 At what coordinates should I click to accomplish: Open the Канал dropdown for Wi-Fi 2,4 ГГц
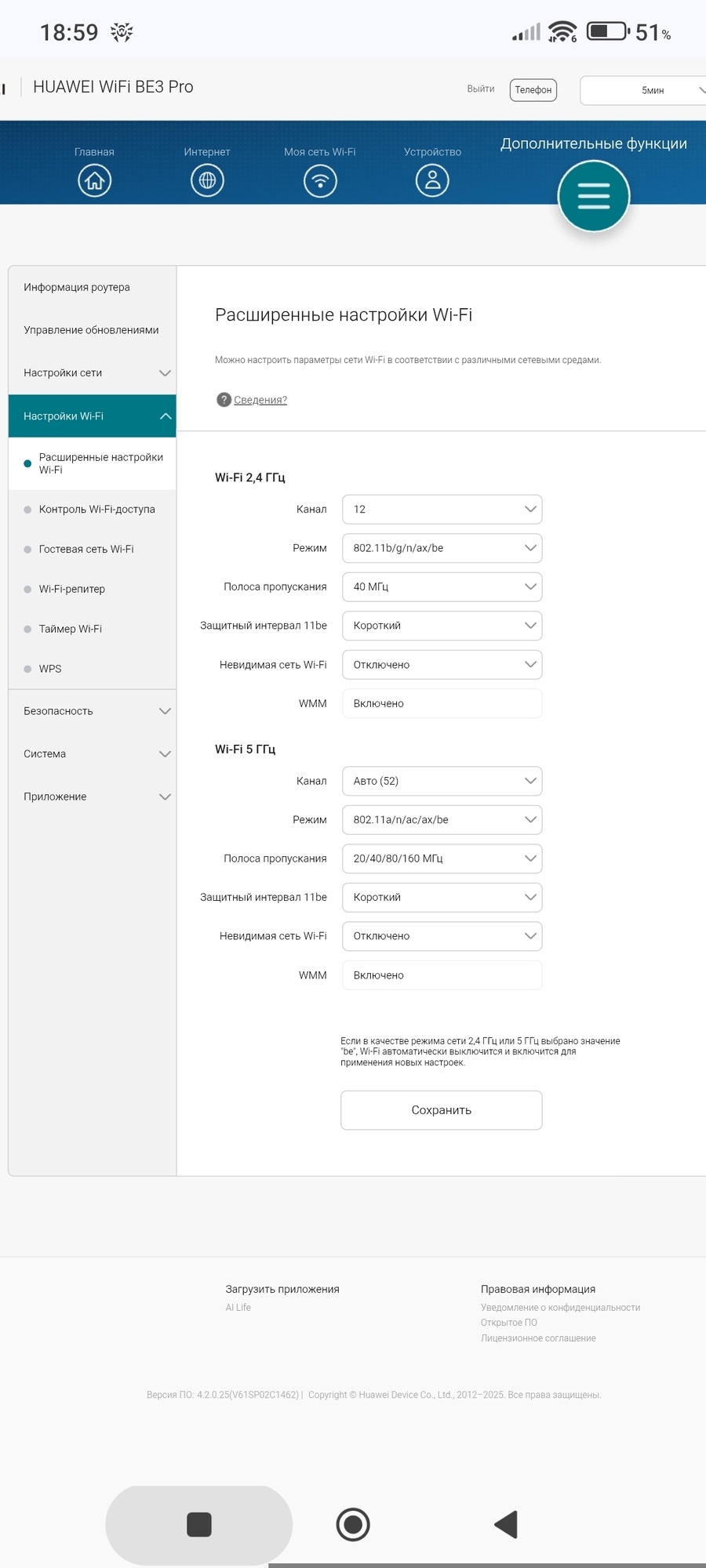coord(442,510)
